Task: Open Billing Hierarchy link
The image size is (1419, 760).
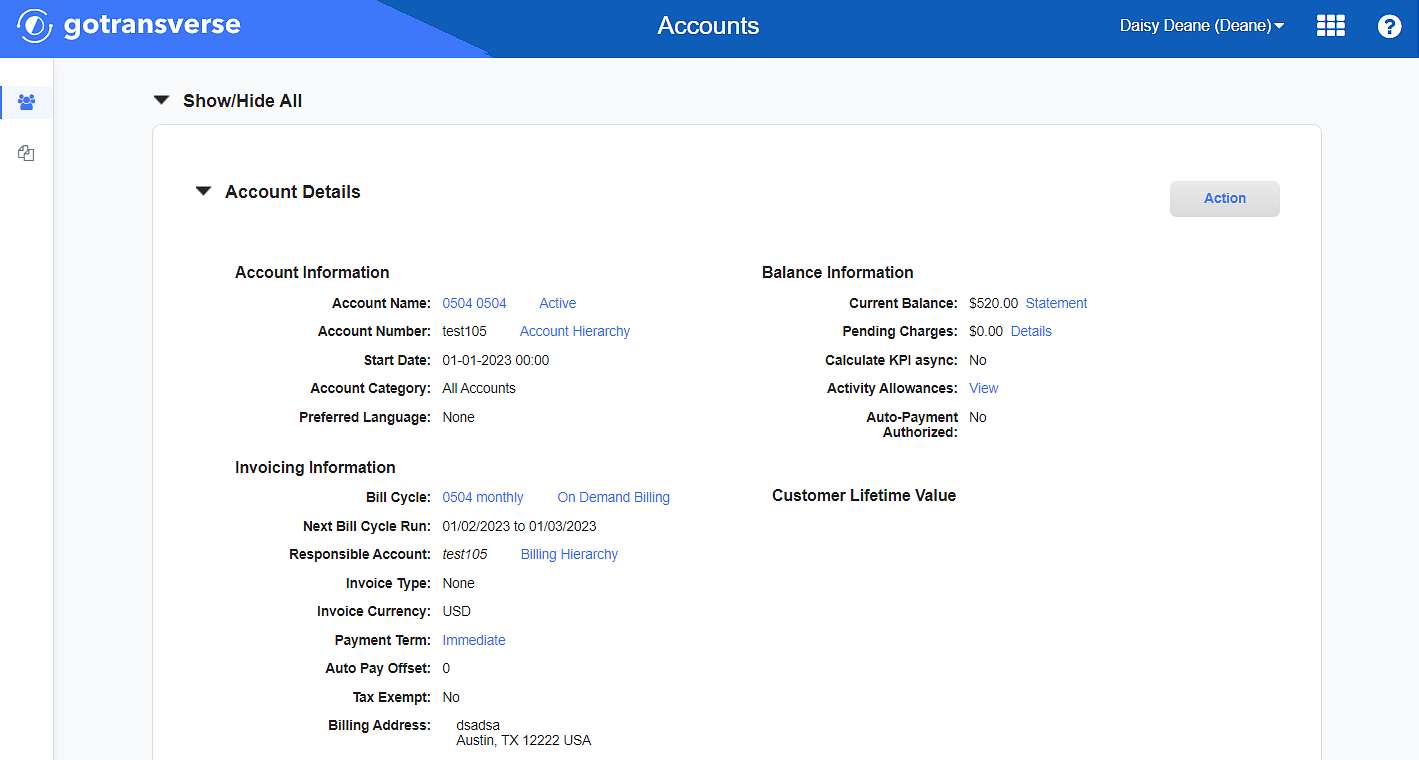Action: click(569, 554)
